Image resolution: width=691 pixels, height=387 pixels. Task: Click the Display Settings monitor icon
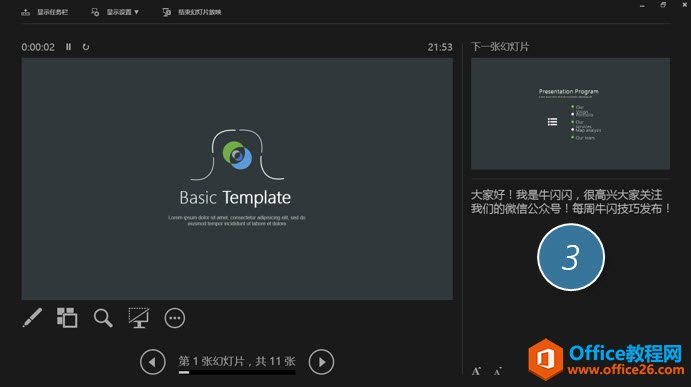click(x=95, y=12)
